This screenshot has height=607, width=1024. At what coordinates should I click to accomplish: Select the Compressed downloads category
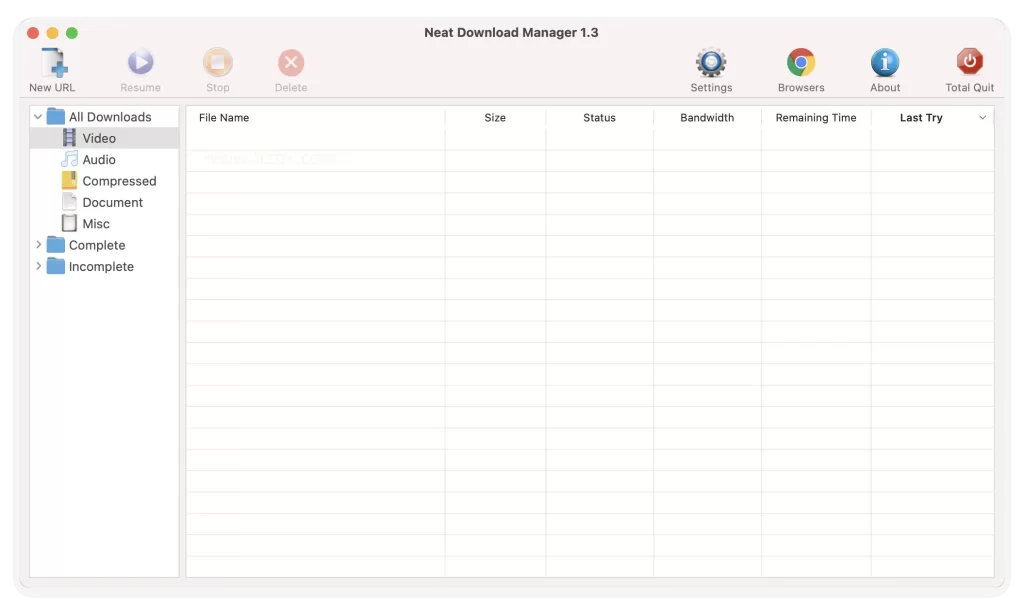pyautogui.click(x=120, y=181)
